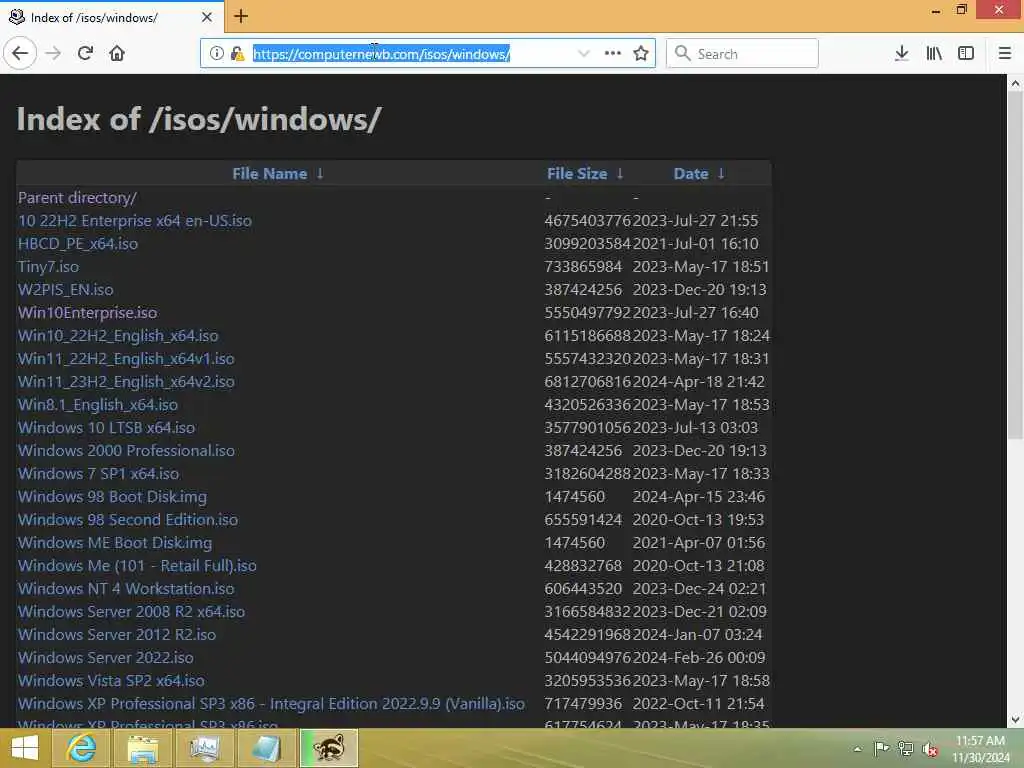The image size is (1024, 768).
Task: Reload the current page
Action: pos(86,54)
